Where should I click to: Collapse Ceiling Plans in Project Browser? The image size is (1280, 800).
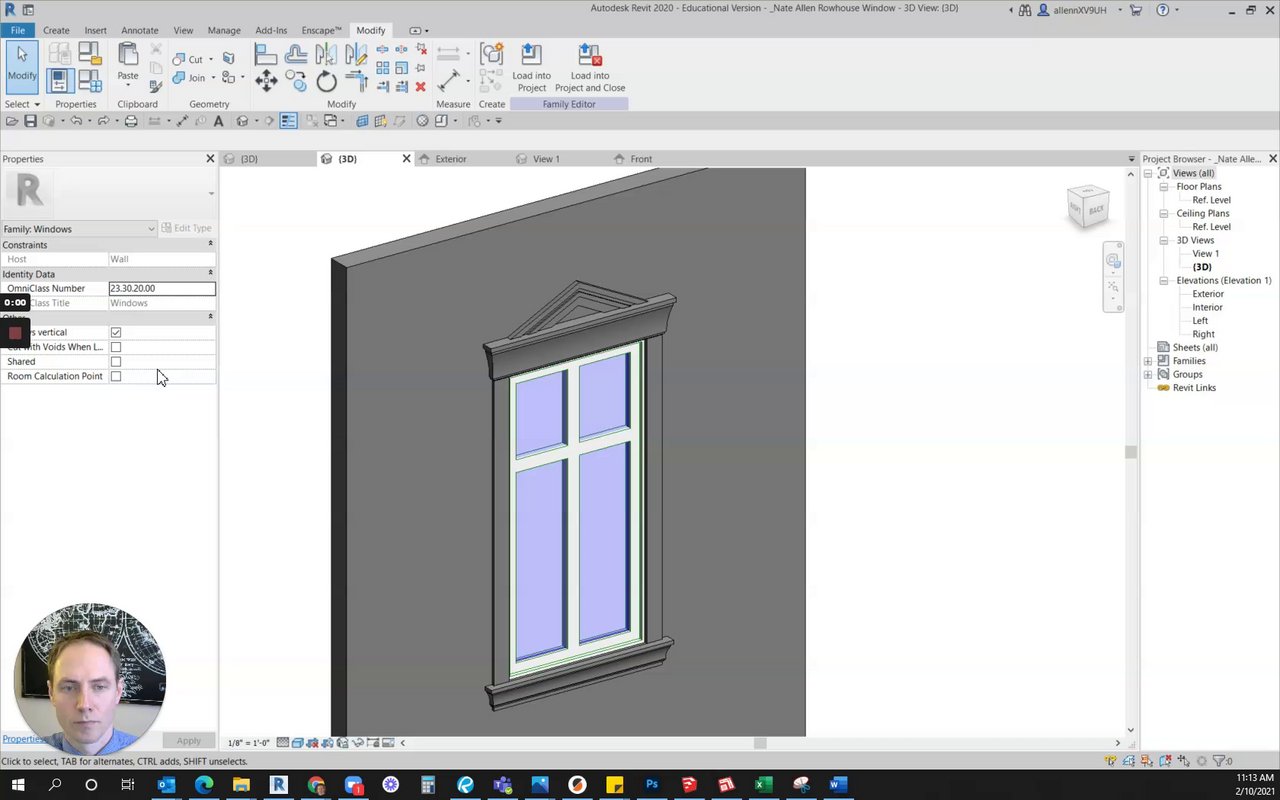1164,214
